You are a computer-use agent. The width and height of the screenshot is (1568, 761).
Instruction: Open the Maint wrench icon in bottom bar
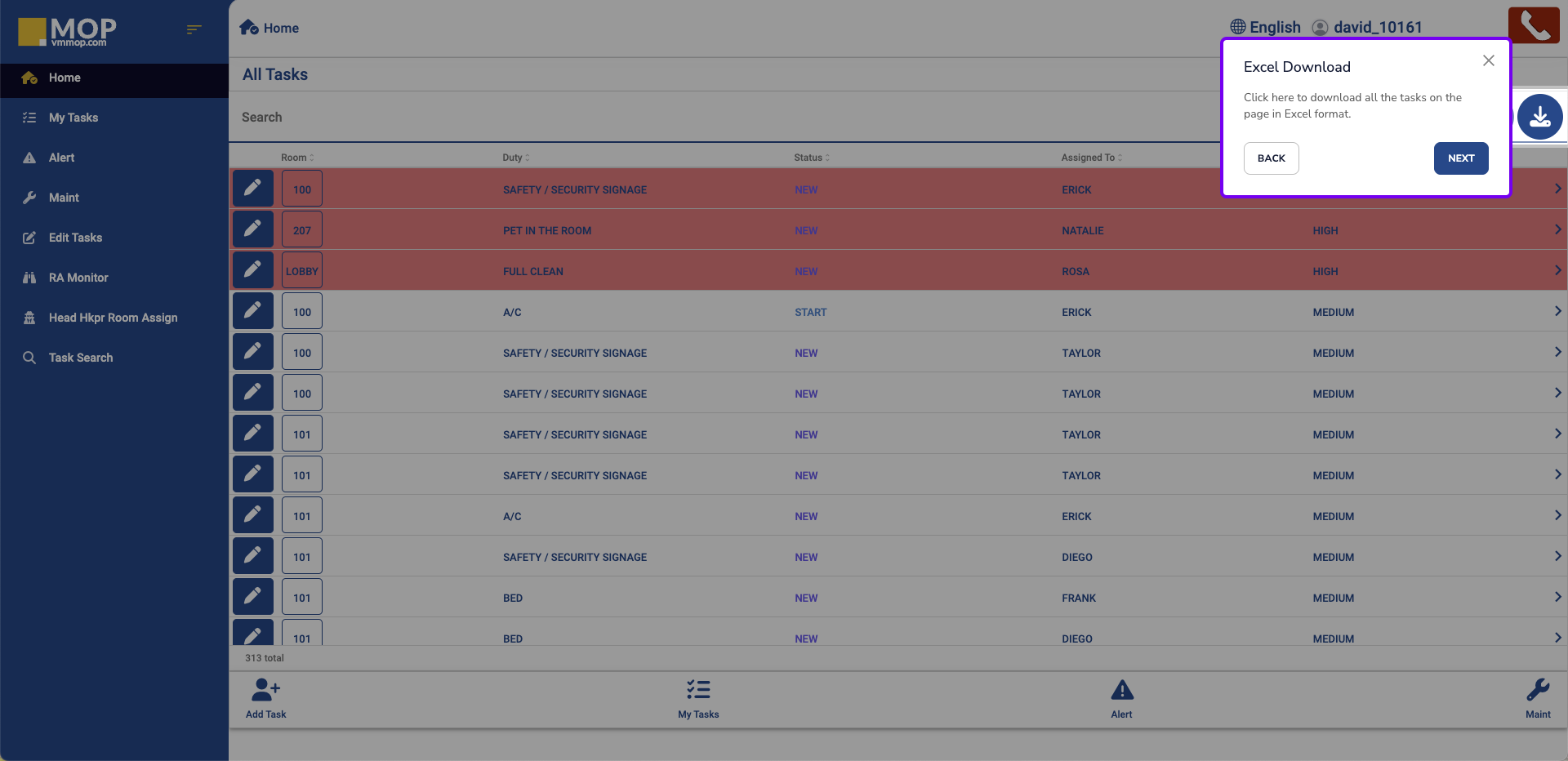(1537, 691)
